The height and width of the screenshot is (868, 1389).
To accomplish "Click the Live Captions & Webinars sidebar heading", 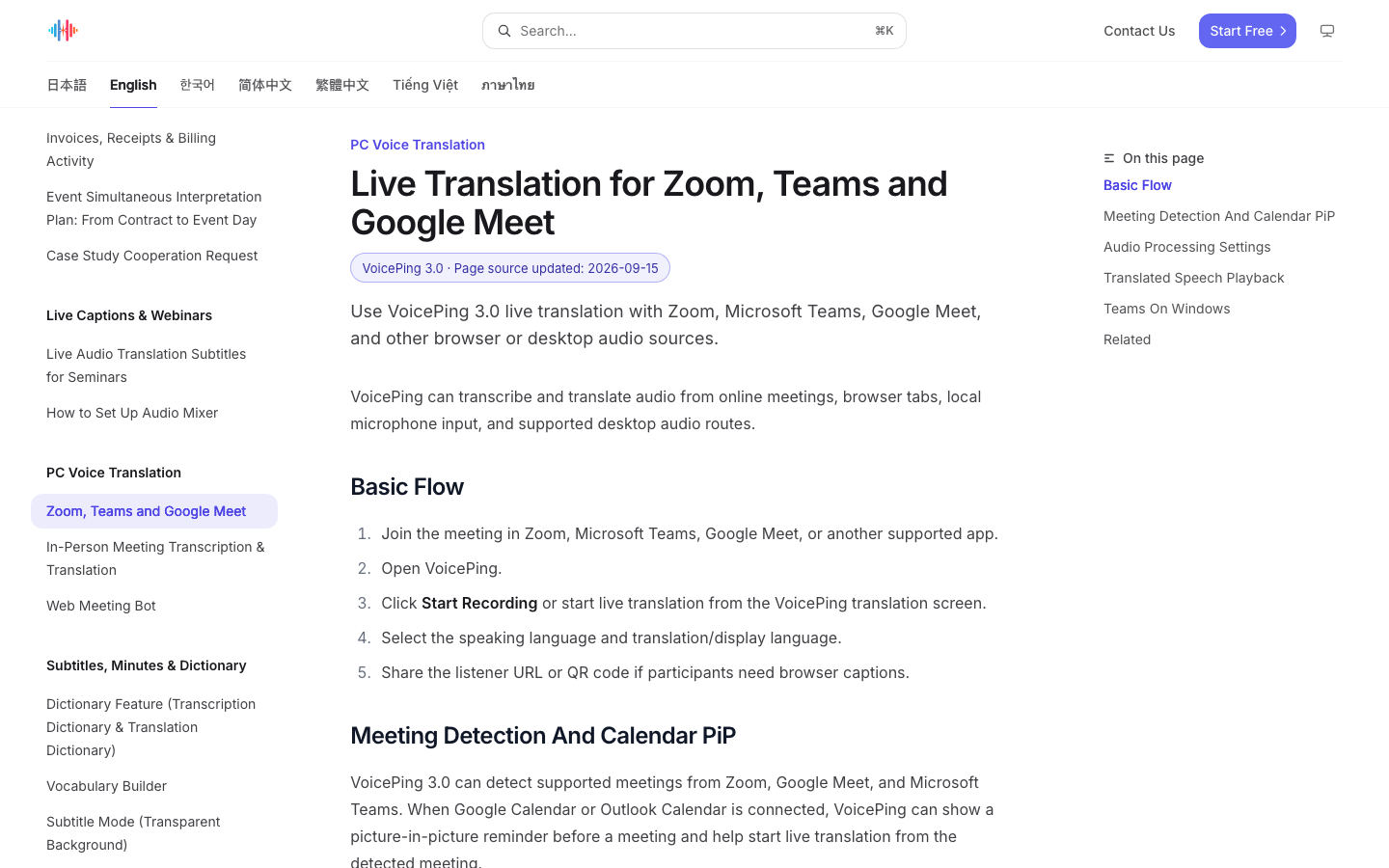I will (x=129, y=315).
